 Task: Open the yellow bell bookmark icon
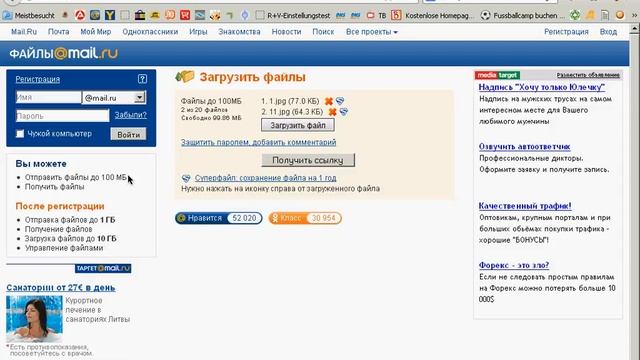click(x=590, y=16)
